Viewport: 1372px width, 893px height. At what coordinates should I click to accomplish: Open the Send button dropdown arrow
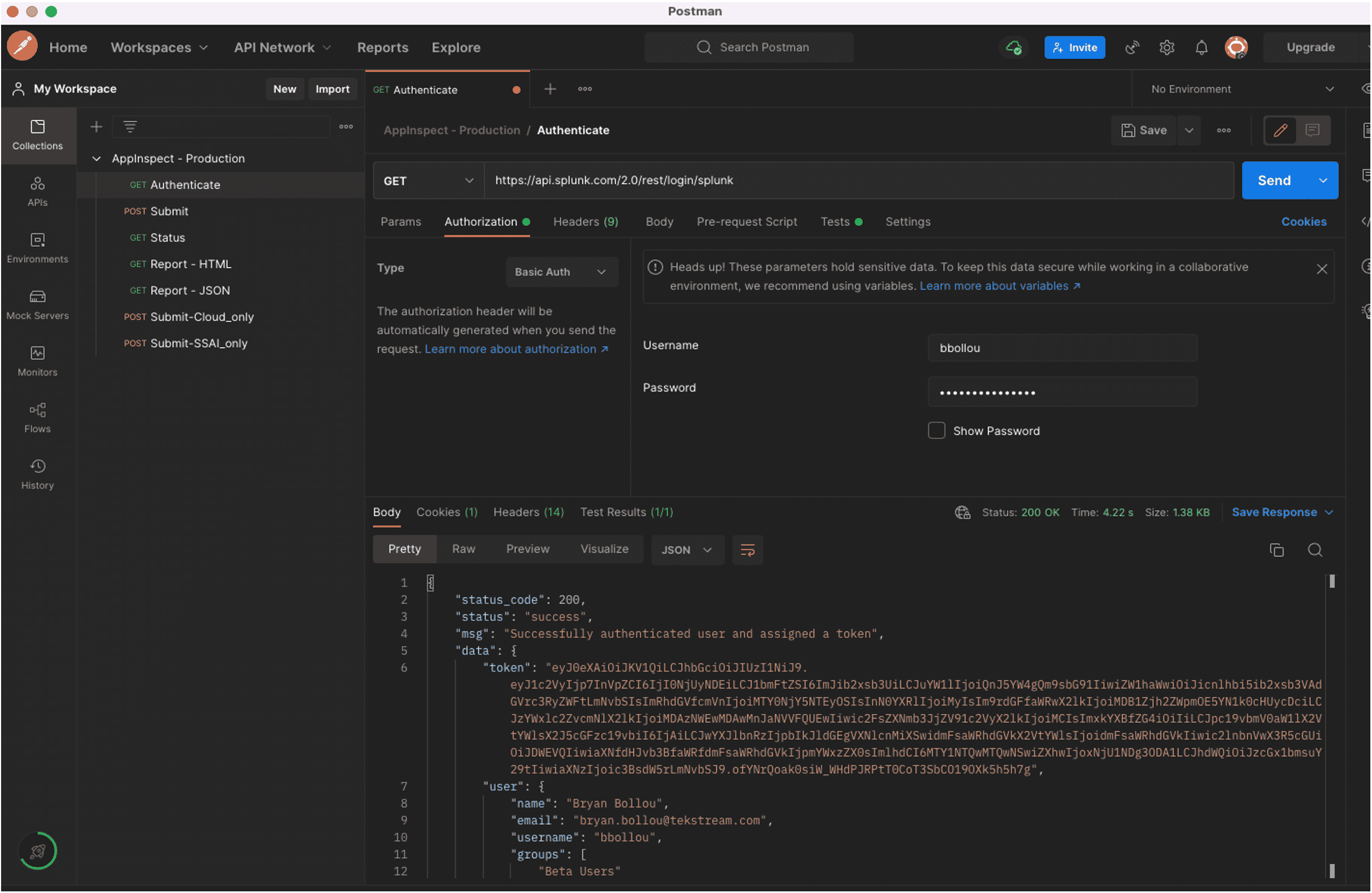click(x=1322, y=180)
